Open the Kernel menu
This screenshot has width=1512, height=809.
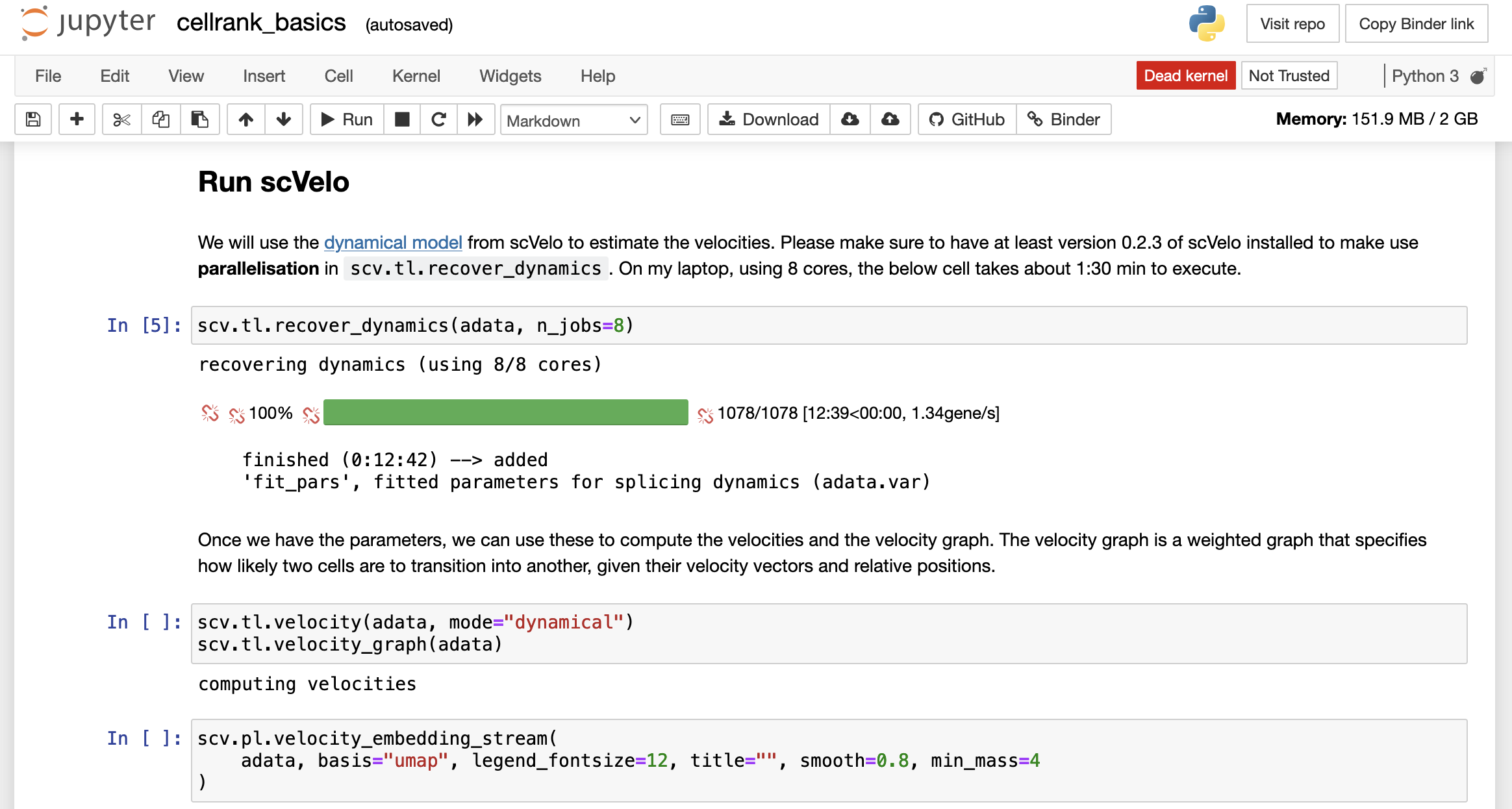click(416, 76)
